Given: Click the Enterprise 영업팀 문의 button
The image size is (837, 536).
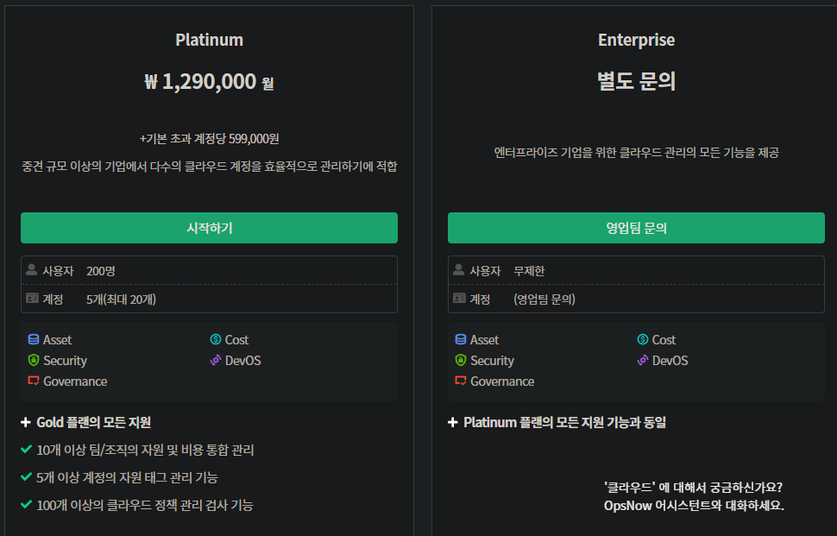Looking at the screenshot, I should [636, 228].
